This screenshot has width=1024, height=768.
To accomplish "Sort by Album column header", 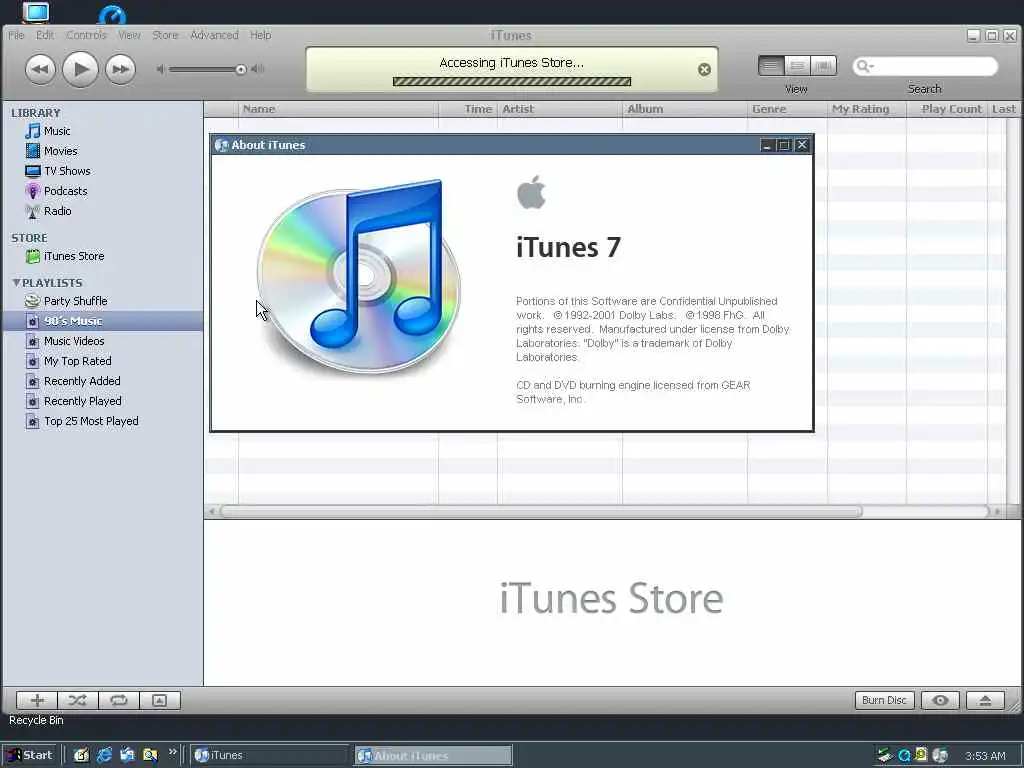I will pyautogui.click(x=684, y=109).
